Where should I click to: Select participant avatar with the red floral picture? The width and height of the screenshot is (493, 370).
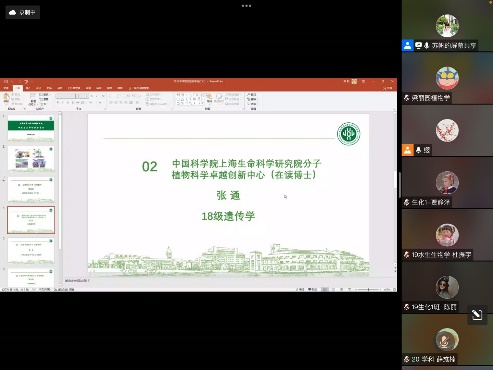447,130
